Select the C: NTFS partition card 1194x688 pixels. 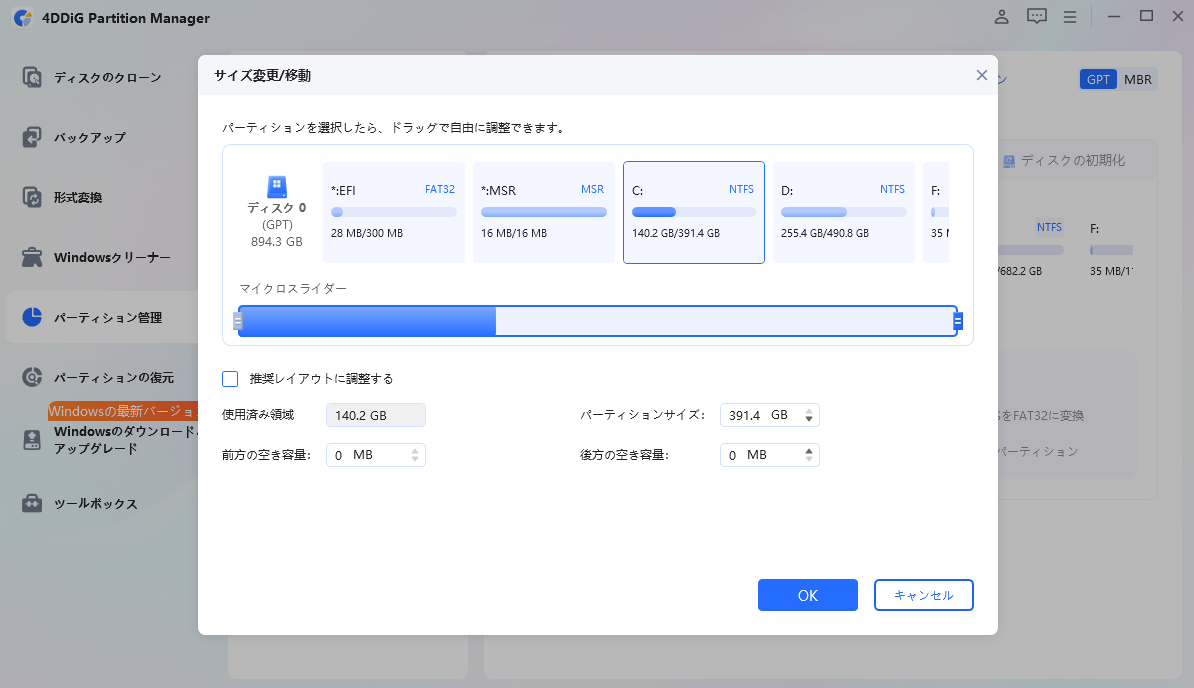point(694,212)
